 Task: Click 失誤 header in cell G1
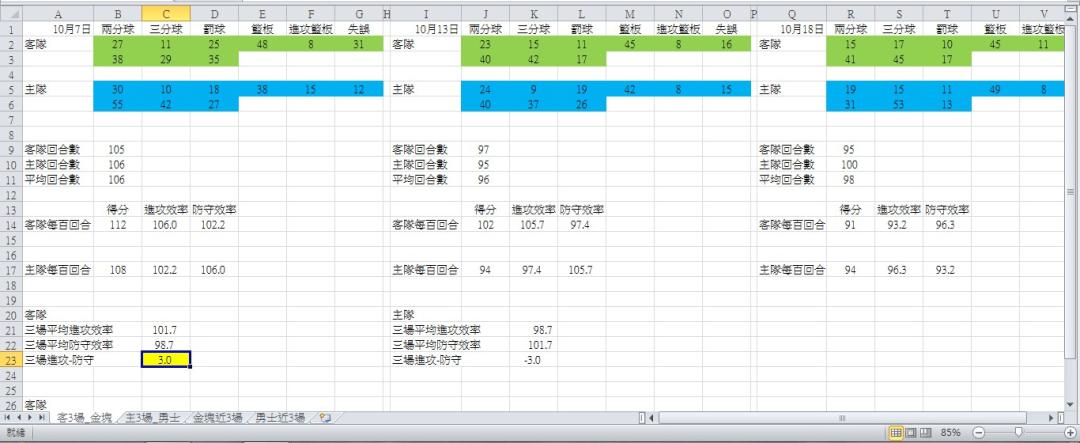coord(359,29)
